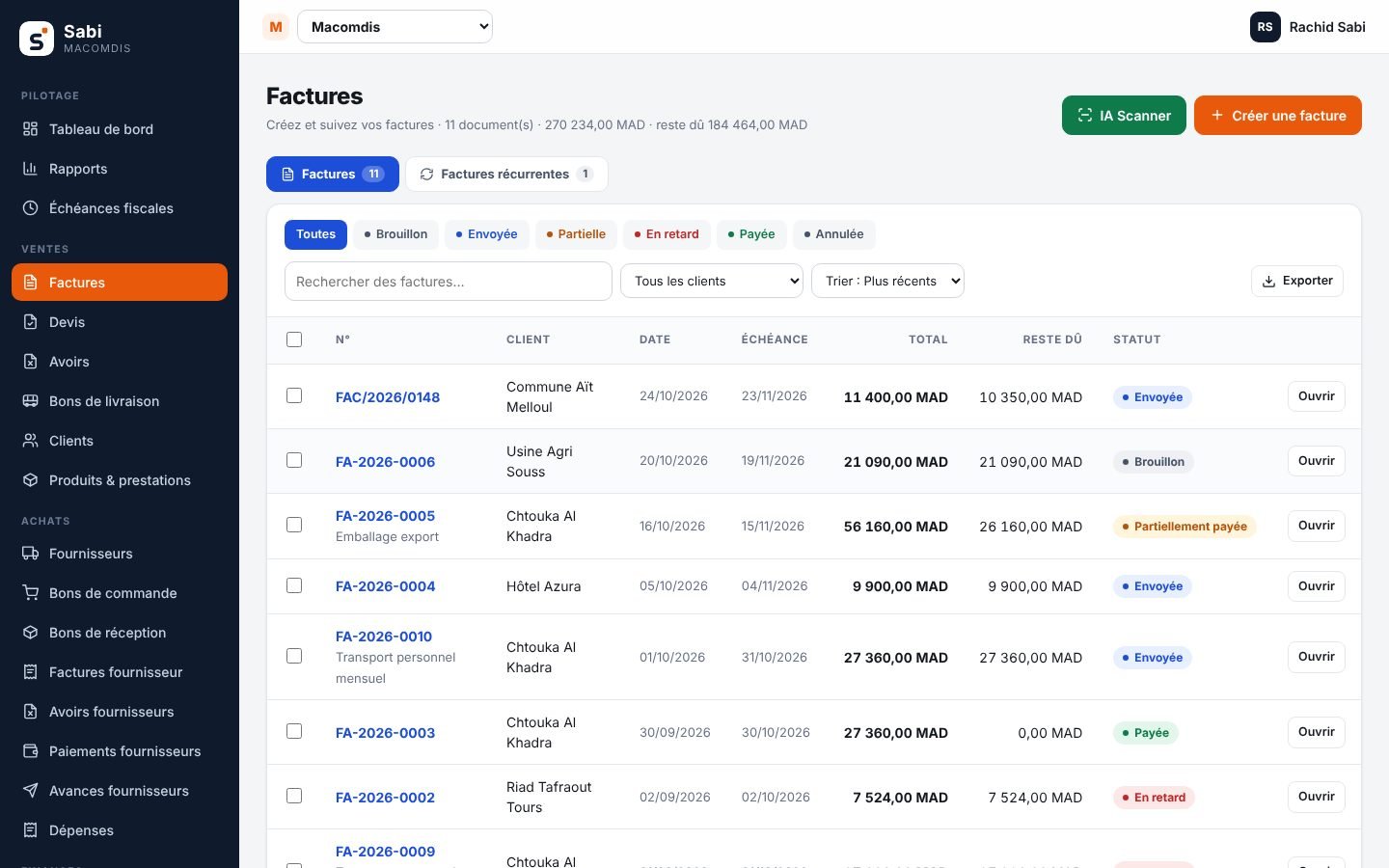This screenshot has width=1389, height=868.
Task: Click the RS user avatar
Action: pyautogui.click(x=1266, y=27)
